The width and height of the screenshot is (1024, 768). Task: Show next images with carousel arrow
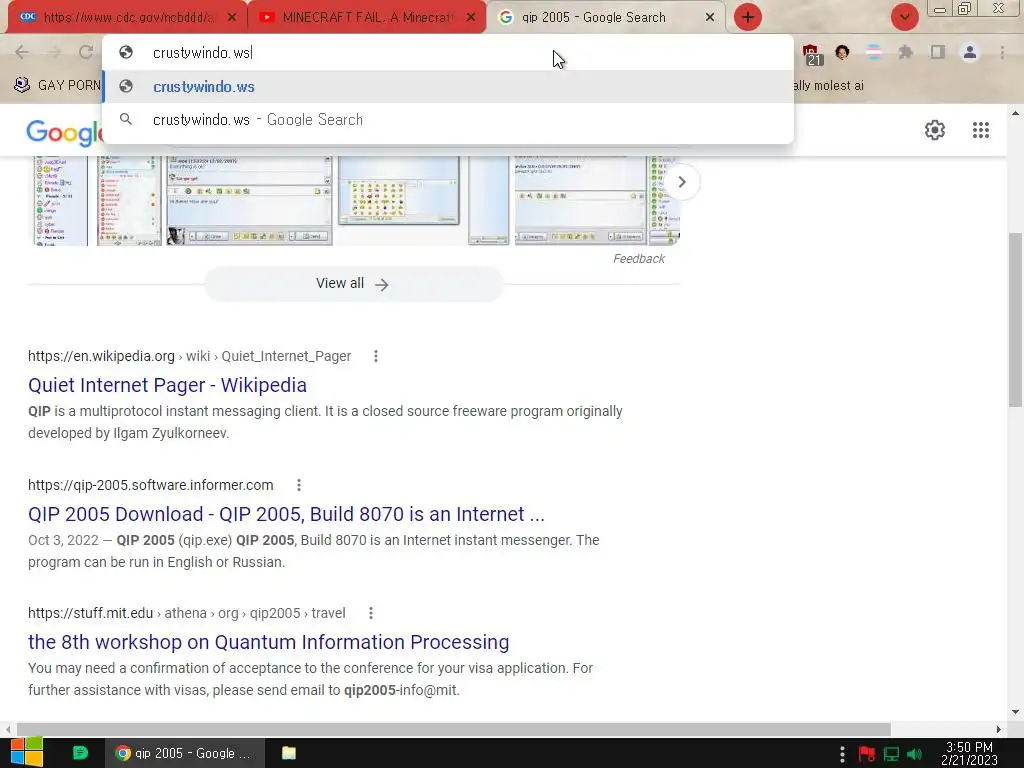[682, 182]
